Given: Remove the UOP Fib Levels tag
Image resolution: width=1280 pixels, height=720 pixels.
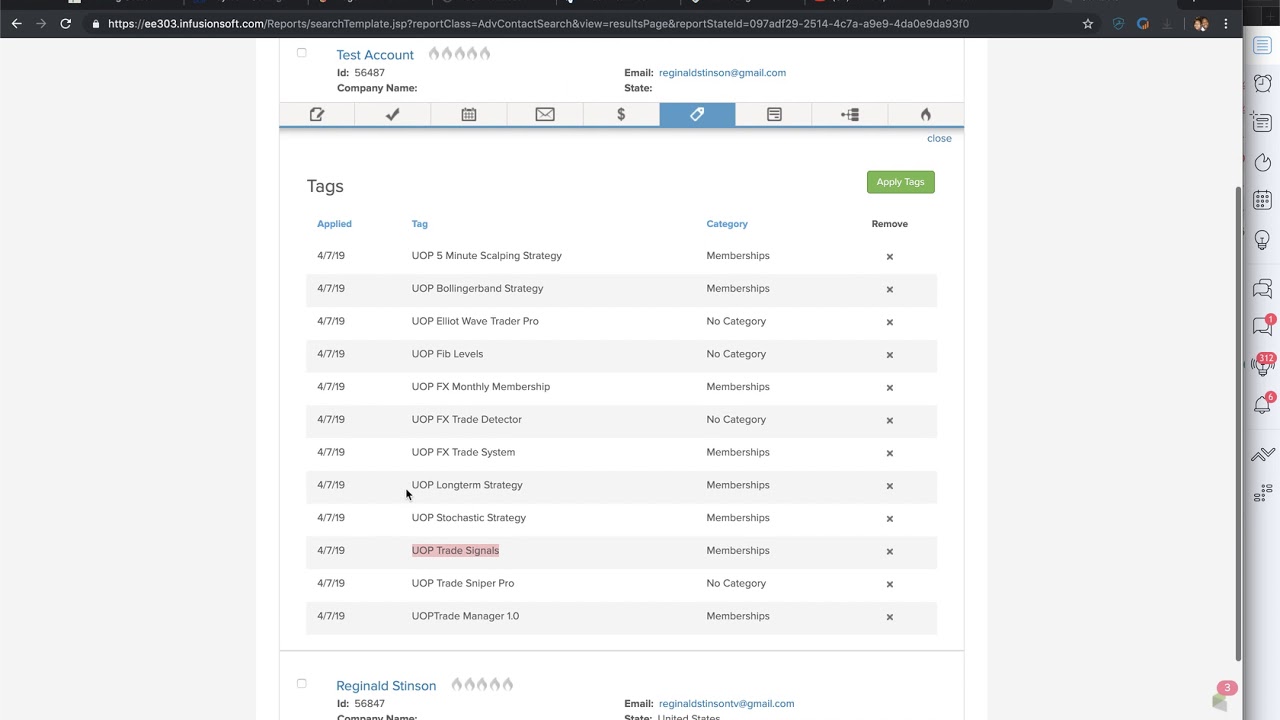Looking at the screenshot, I should [x=889, y=355].
